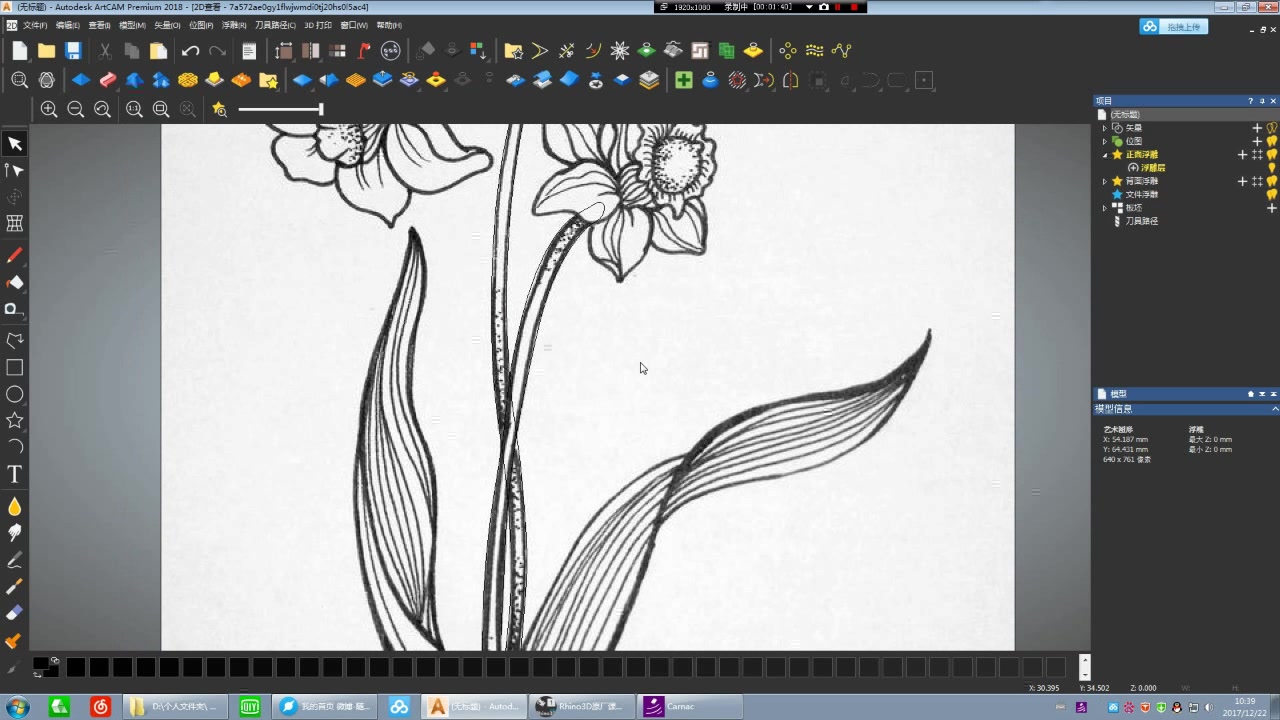Toggle visibility bulb for the 矢量 layer

(x=1272, y=128)
